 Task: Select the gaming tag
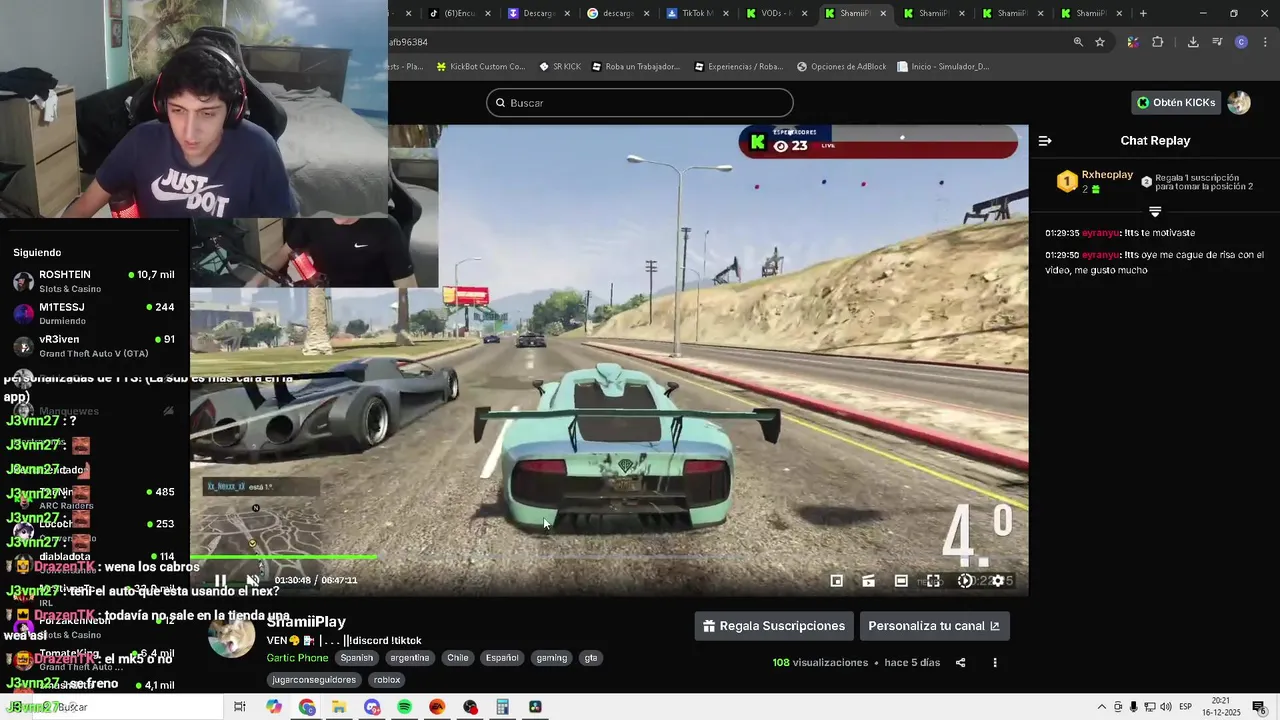point(551,658)
